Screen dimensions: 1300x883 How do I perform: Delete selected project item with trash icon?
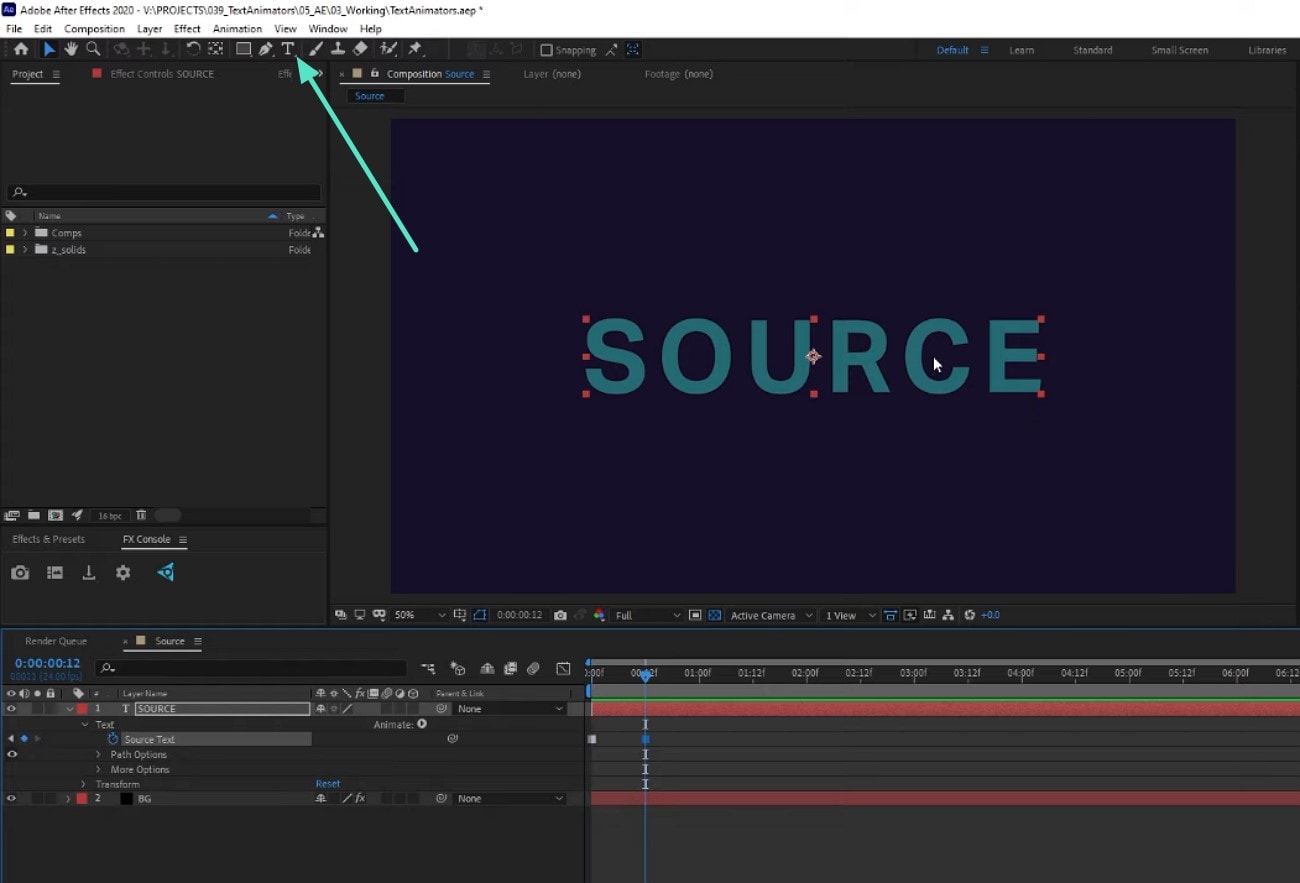tap(141, 515)
